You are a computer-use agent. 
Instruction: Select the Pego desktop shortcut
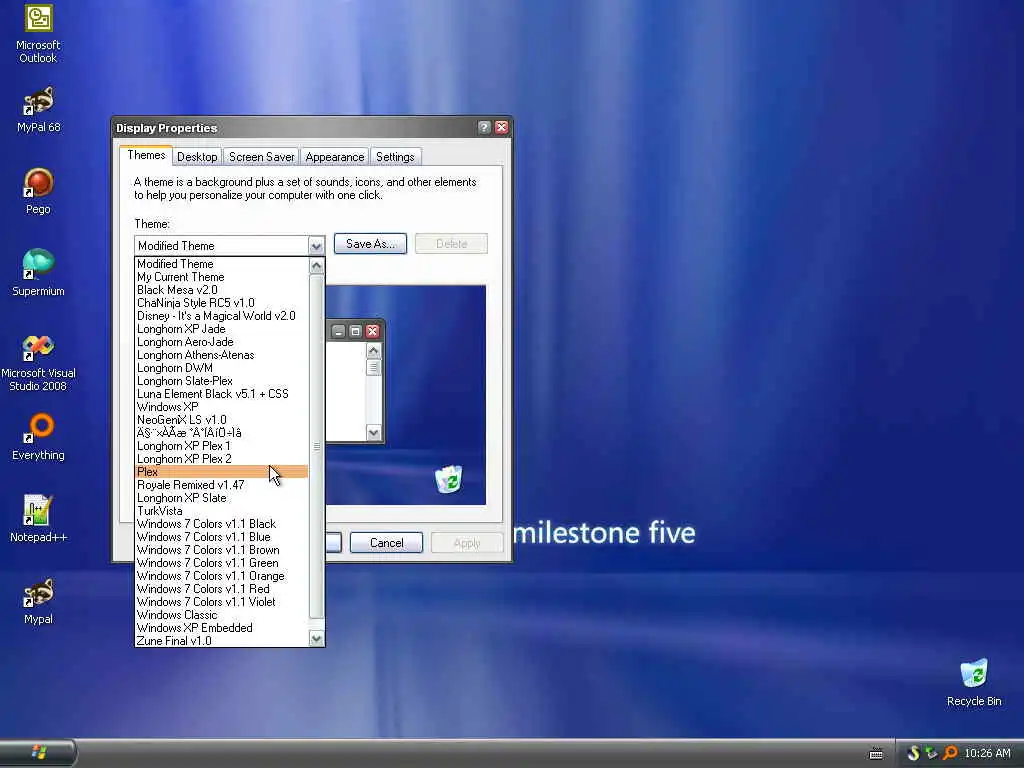point(38,191)
